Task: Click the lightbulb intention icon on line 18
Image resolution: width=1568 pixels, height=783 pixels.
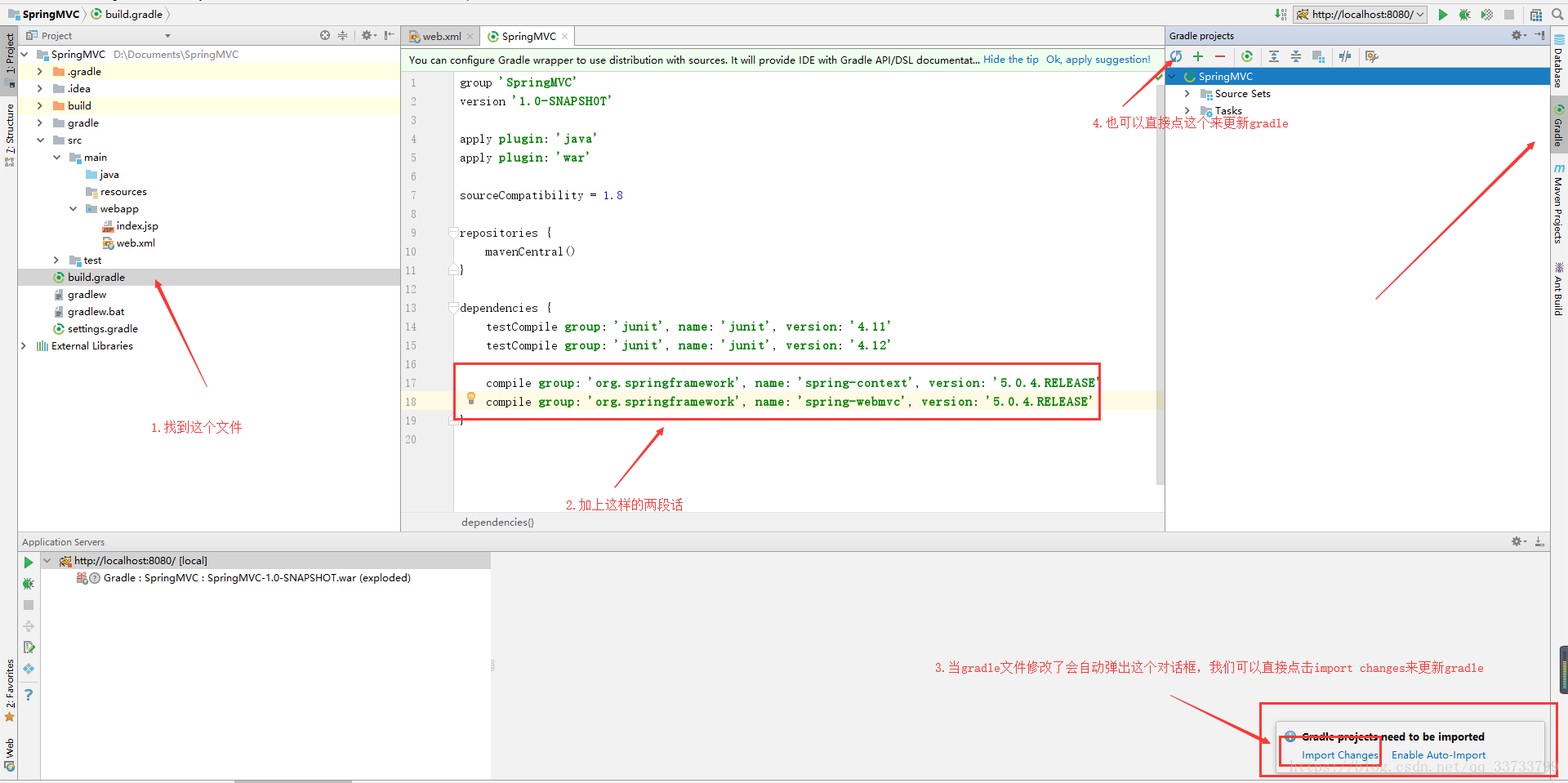Action: [x=471, y=398]
